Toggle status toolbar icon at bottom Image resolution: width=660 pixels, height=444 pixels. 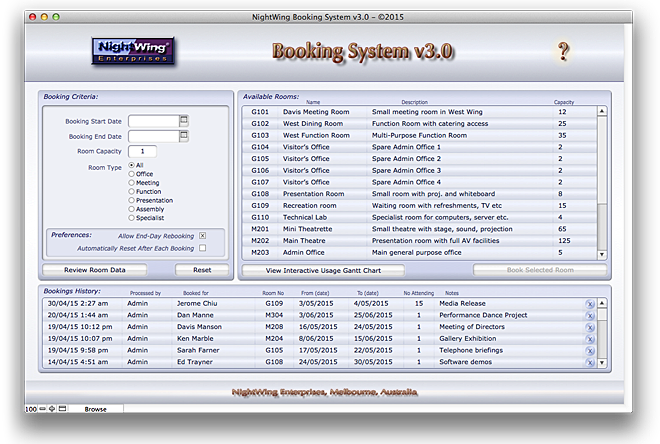tap(62, 409)
